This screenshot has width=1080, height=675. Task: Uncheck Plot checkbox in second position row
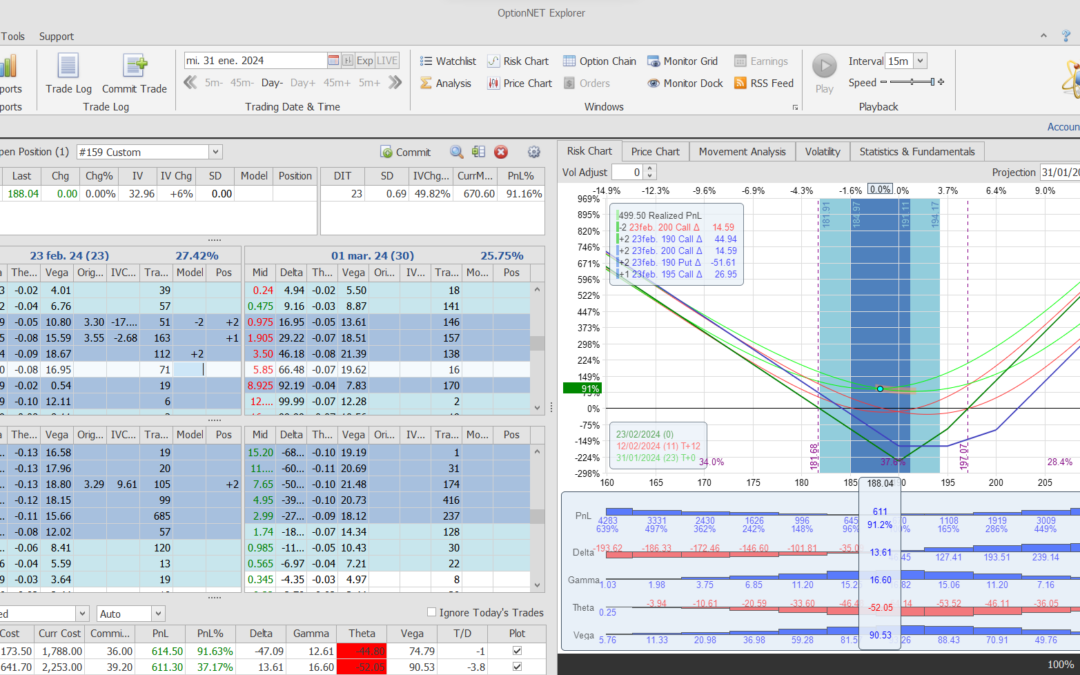click(x=516, y=668)
